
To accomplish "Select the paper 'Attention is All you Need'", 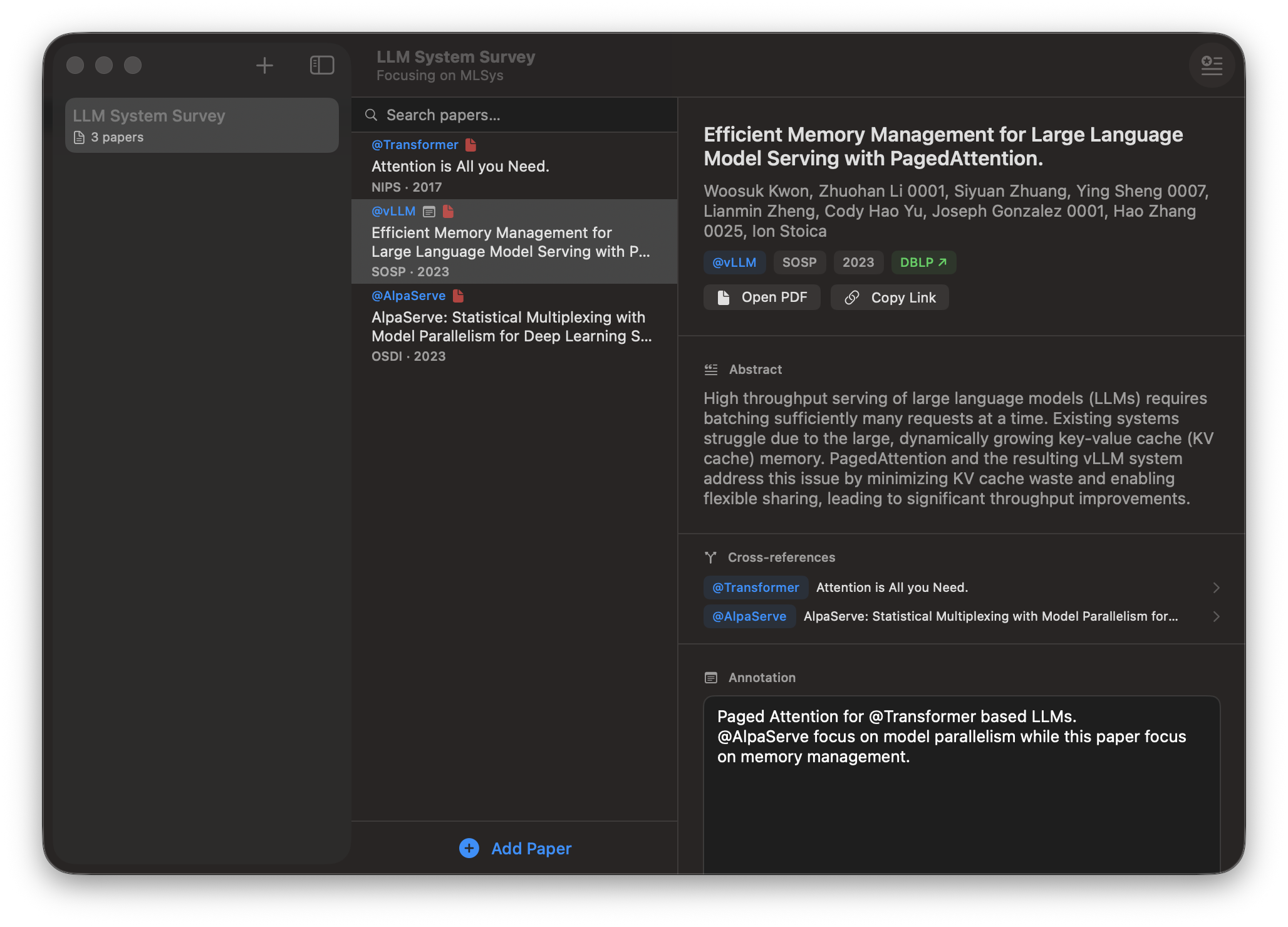I will [x=459, y=166].
